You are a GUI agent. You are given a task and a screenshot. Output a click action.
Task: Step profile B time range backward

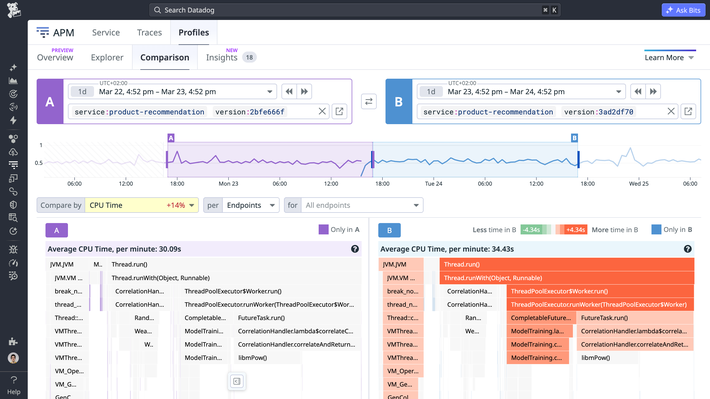(638, 91)
